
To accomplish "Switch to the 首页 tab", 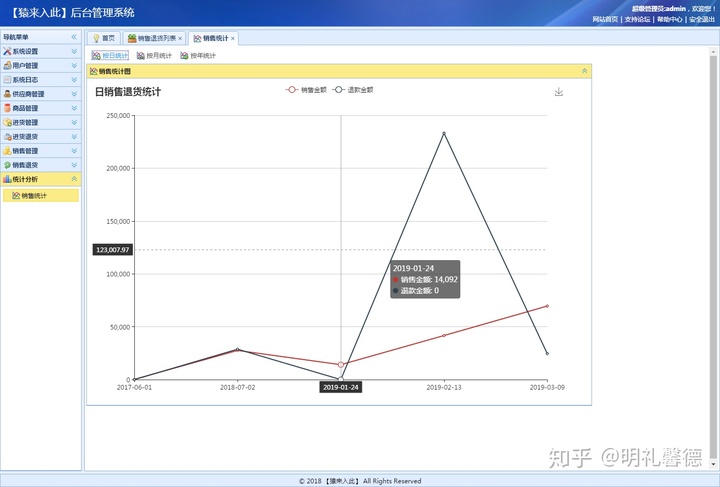I will 104,39.
